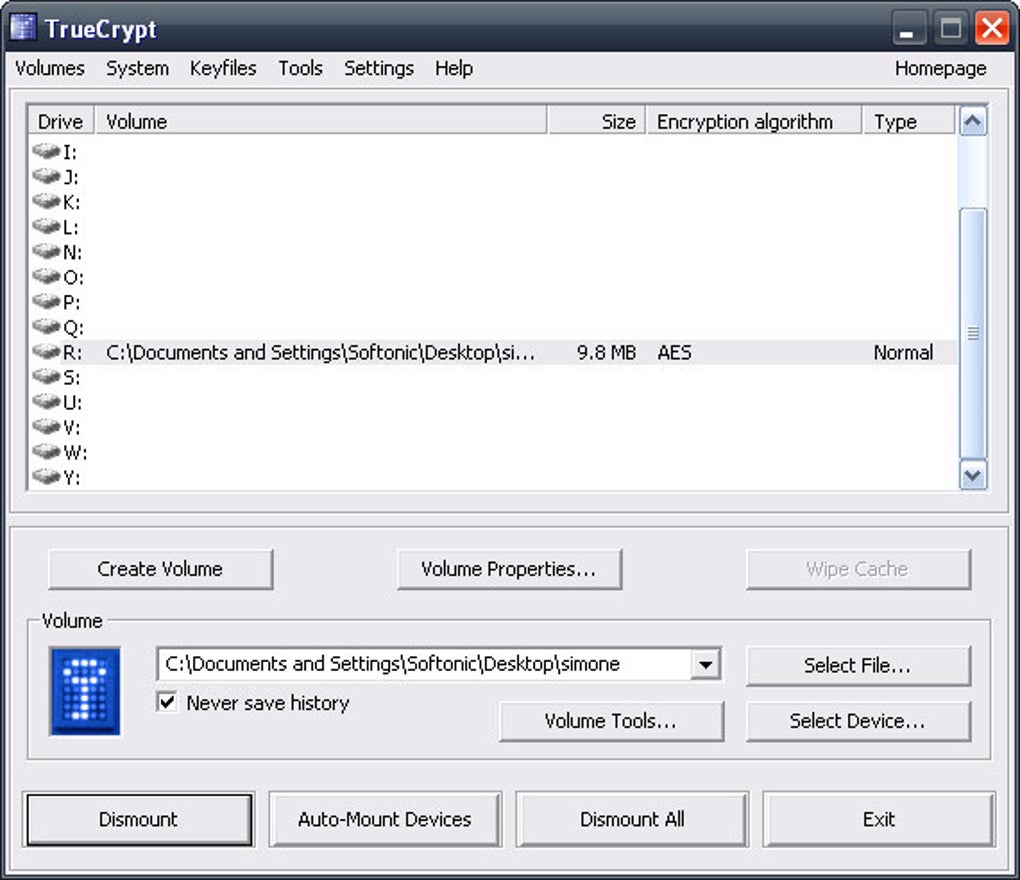
Task: Select the J: drive icon
Action: [46, 176]
